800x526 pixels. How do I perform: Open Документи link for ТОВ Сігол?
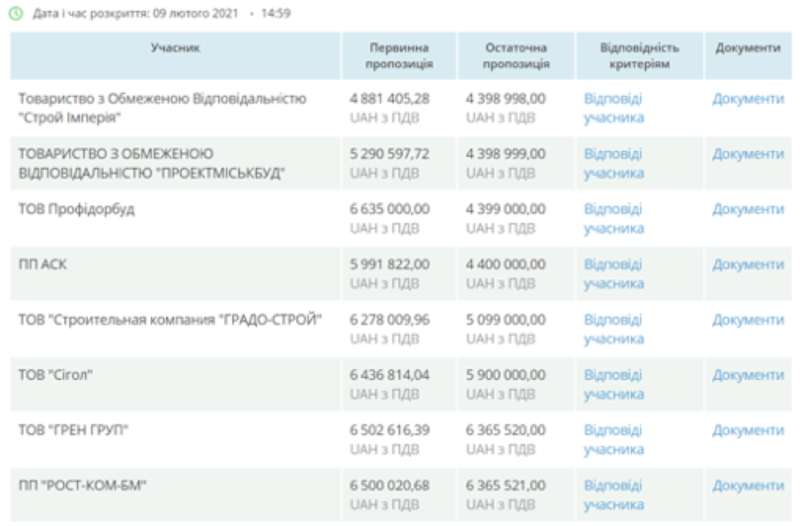point(747,375)
